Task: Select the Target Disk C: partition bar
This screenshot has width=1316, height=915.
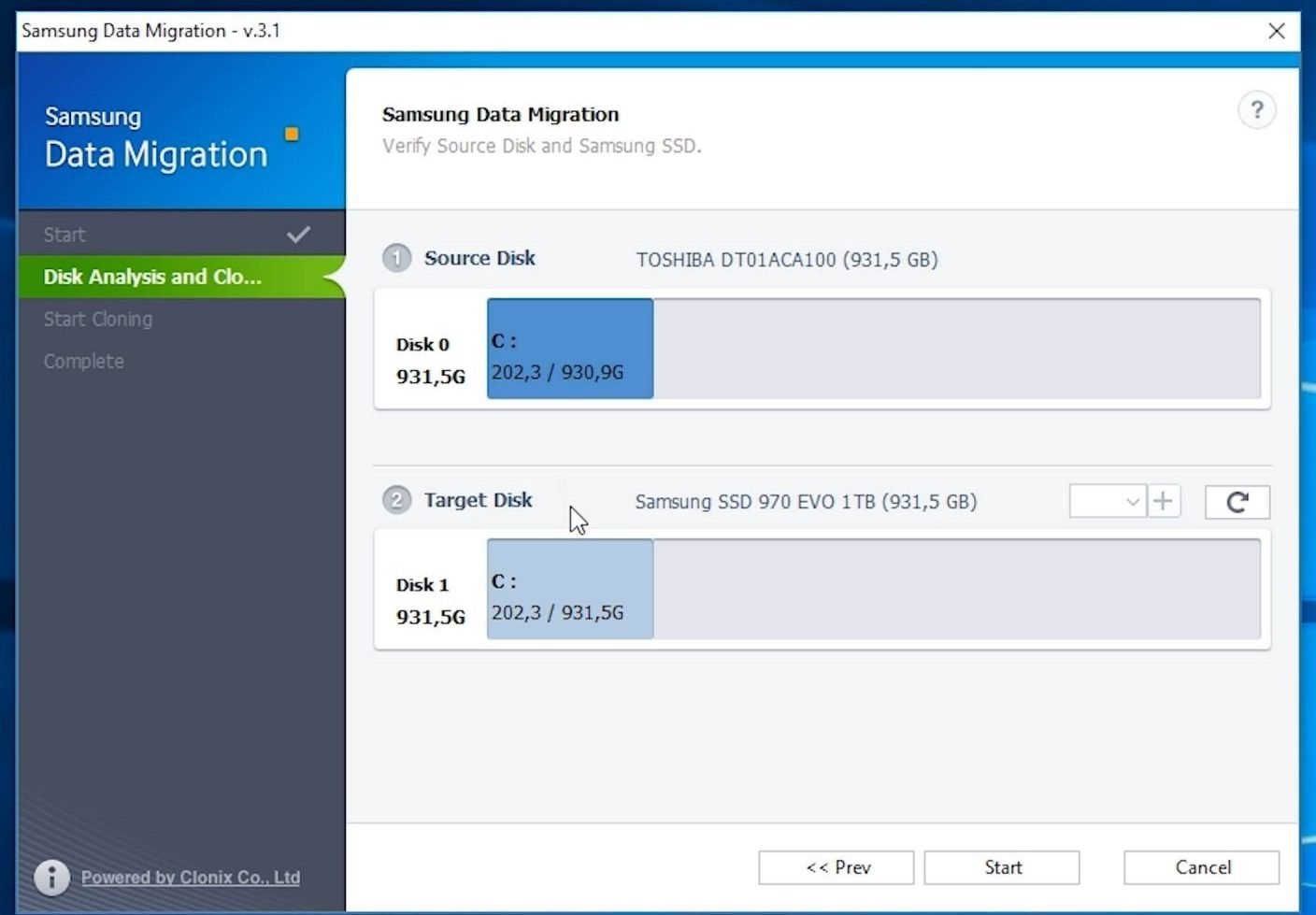Action: tap(570, 589)
